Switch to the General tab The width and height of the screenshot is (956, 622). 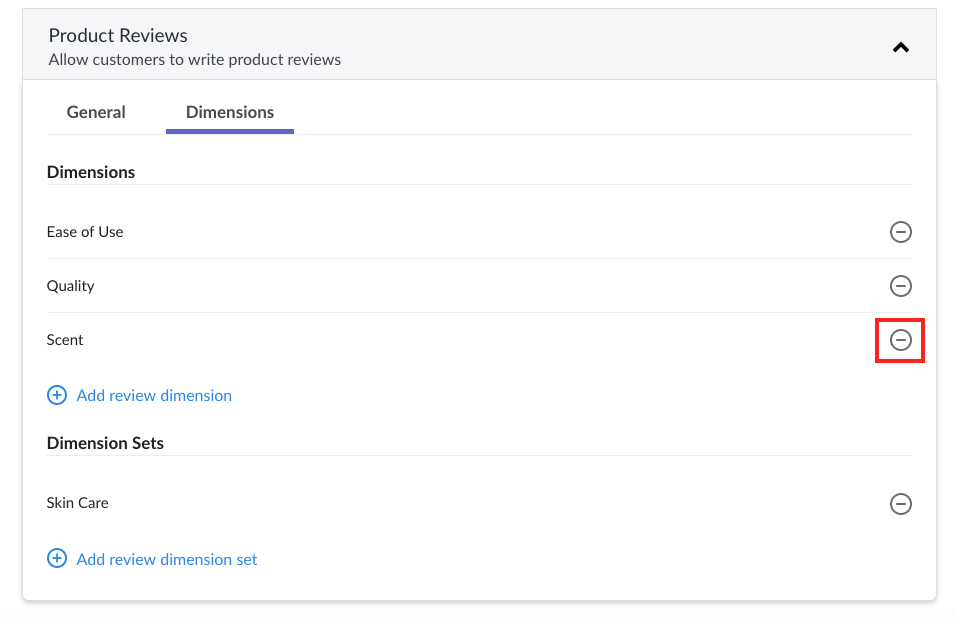[x=96, y=112]
